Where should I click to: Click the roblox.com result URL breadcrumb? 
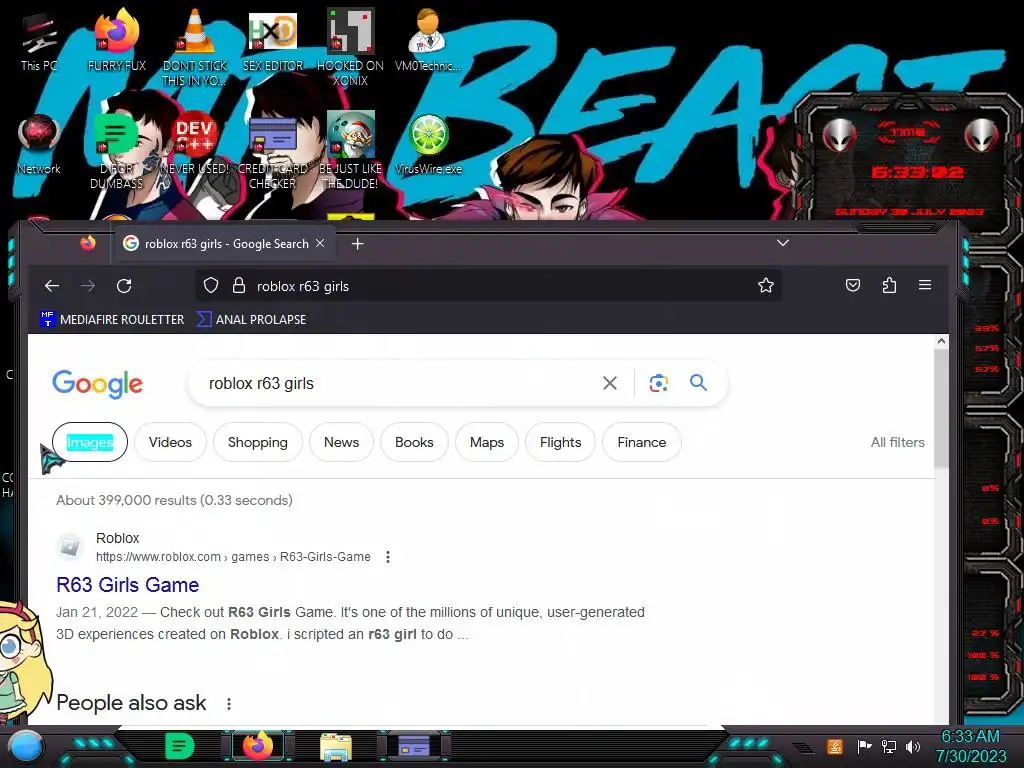click(x=233, y=557)
